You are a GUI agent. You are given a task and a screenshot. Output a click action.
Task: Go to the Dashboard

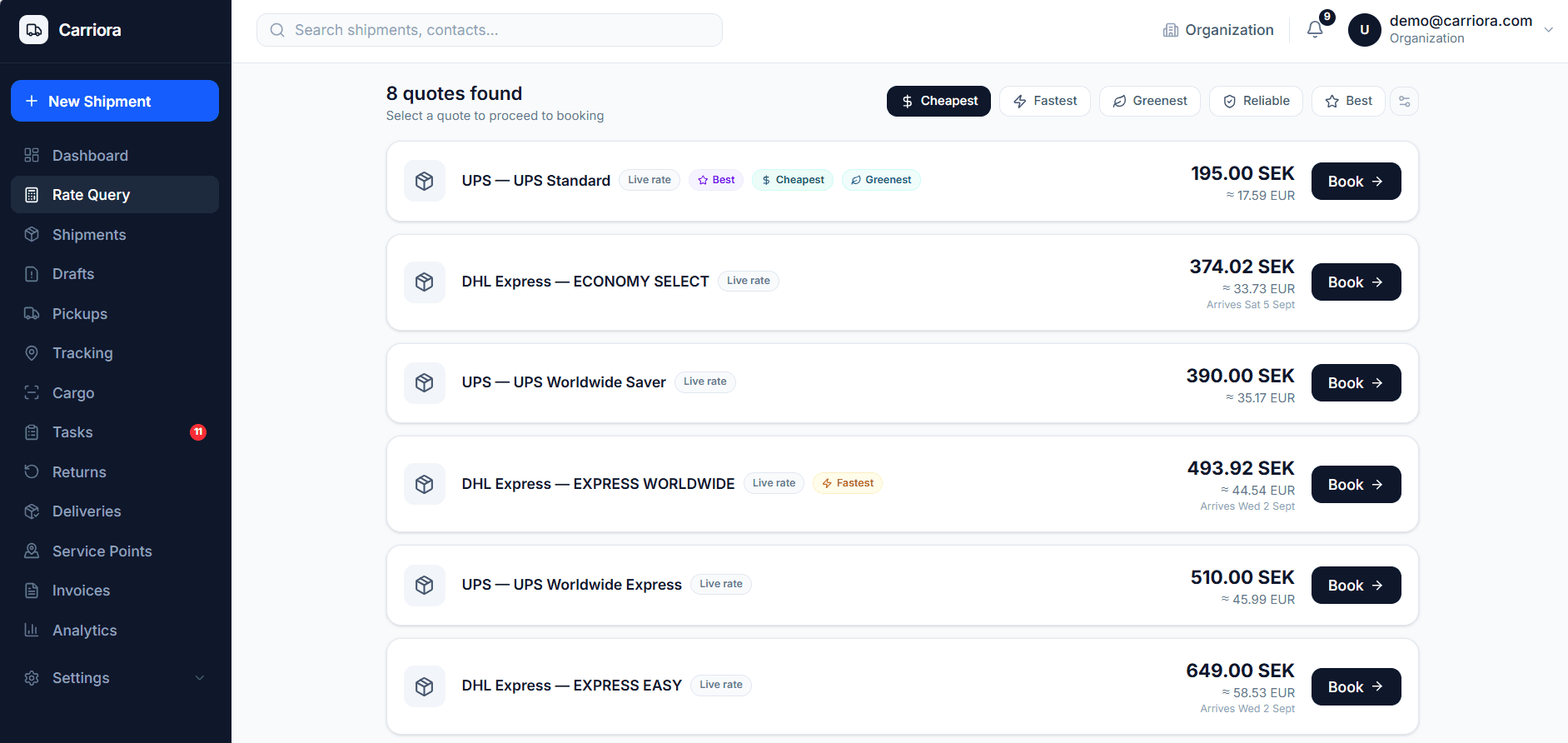tap(115, 155)
